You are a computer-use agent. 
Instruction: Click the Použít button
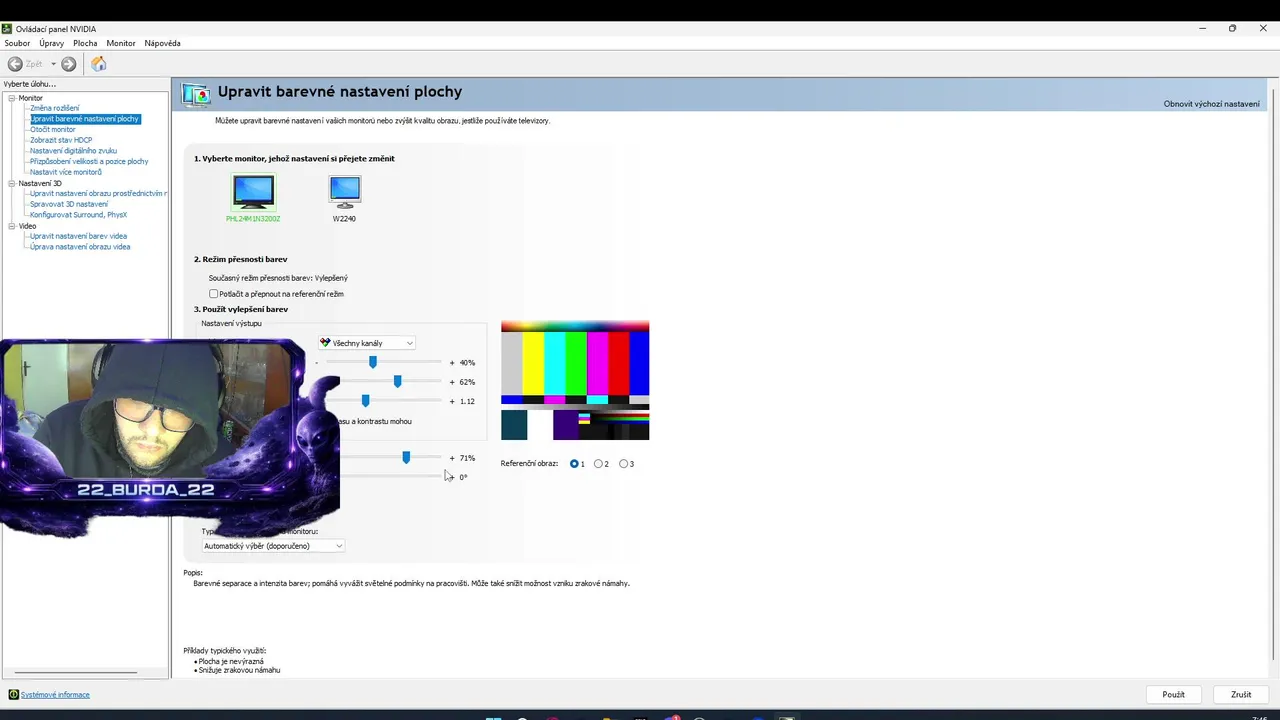coord(1173,694)
